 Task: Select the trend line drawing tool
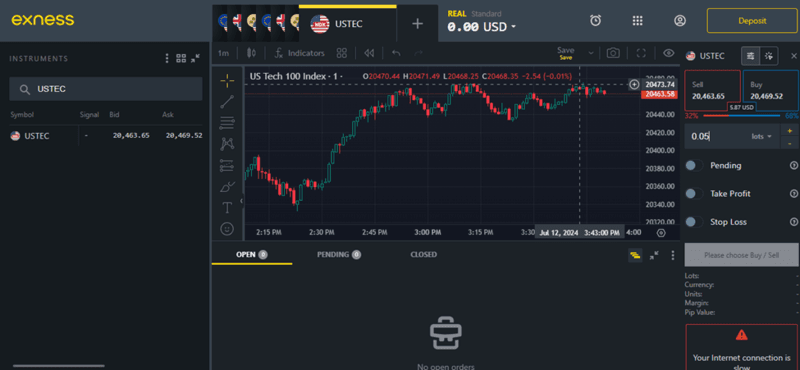(x=227, y=102)
